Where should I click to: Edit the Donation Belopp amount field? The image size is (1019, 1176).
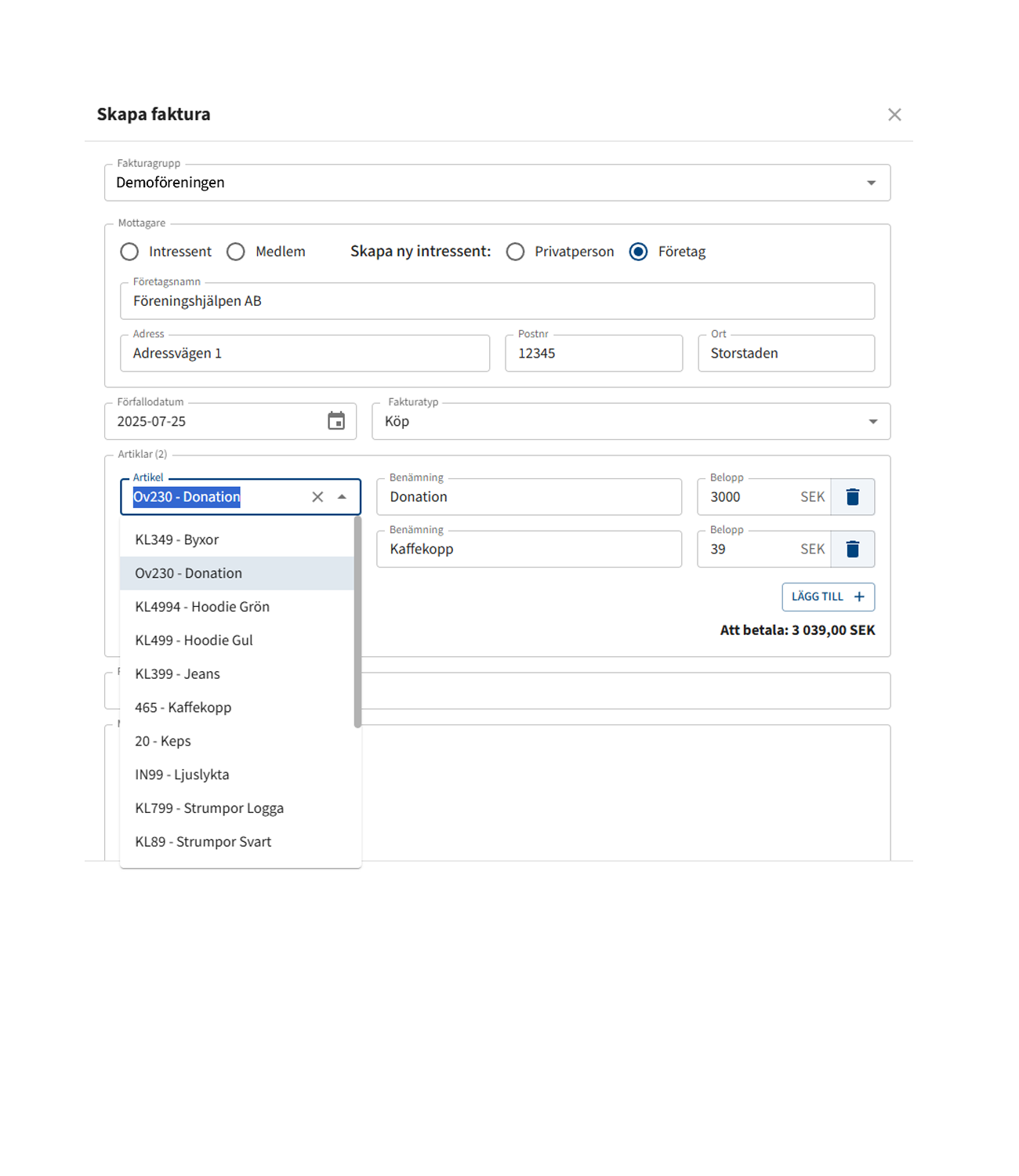[749, 497]
